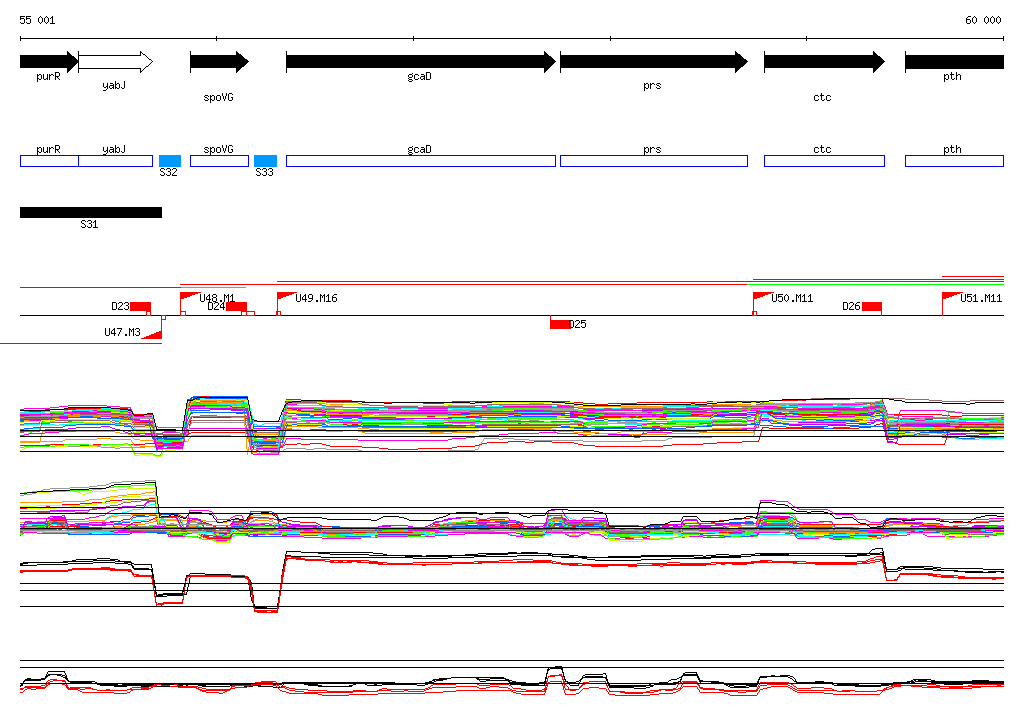Click the S31 label text
This screenshot has height=714, width=1024.
[89, 224]
